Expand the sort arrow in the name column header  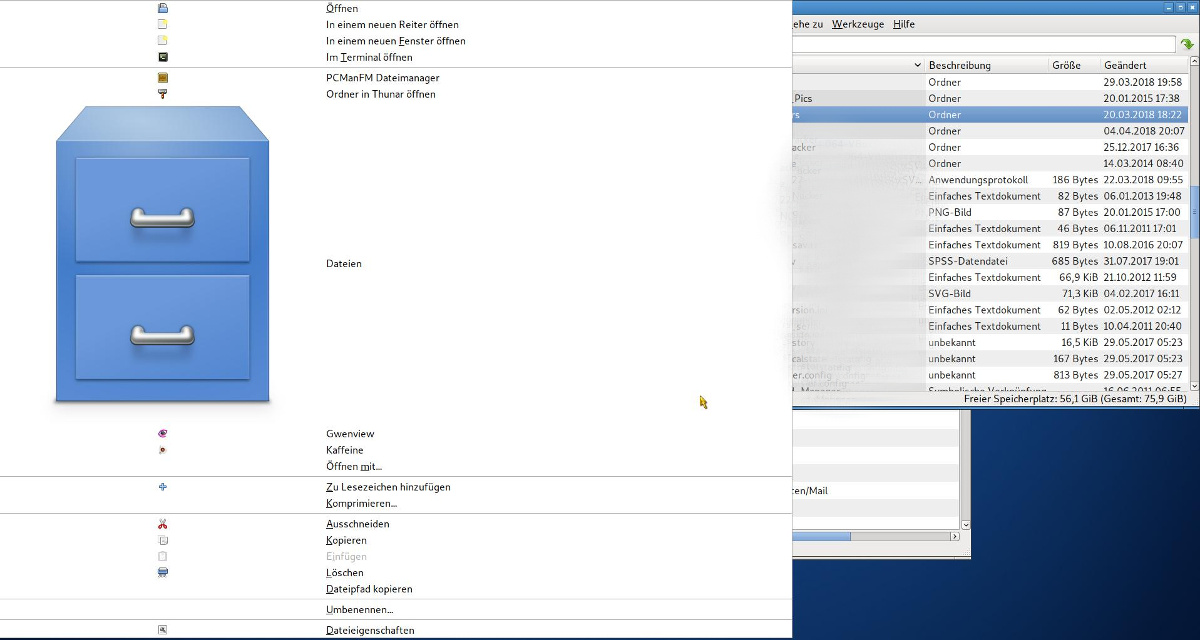point(917,65)
